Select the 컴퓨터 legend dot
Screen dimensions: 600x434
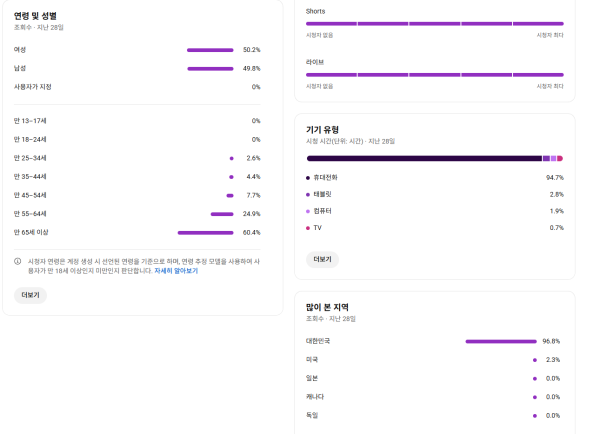(308, 211)
